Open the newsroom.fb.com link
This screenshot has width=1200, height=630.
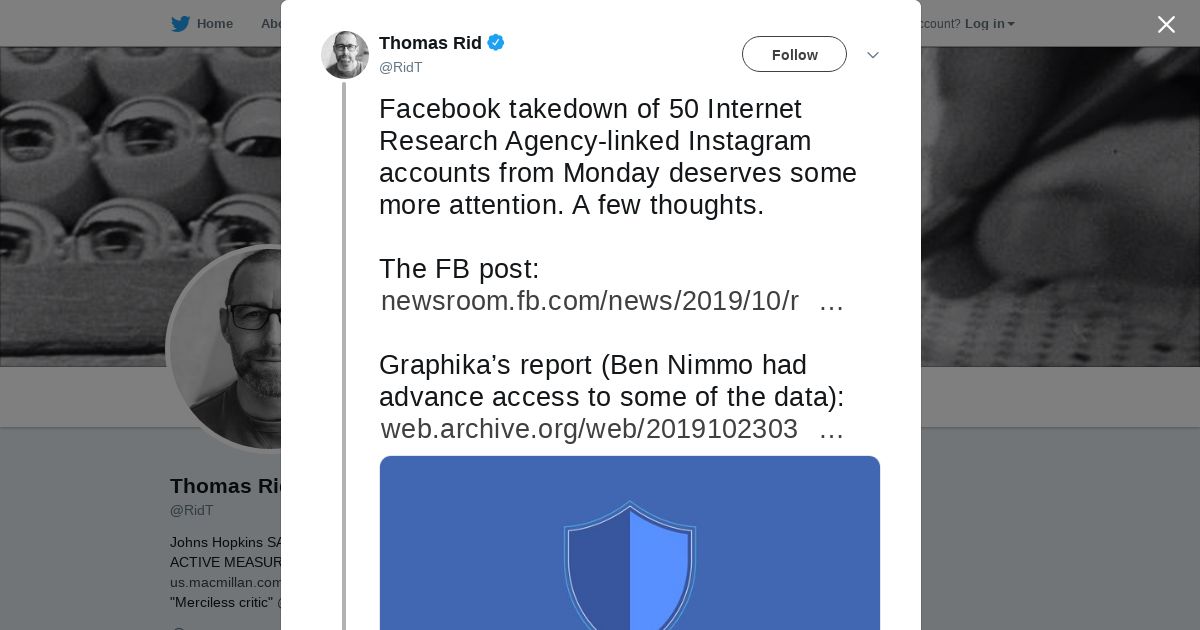[x=612, y=301]
